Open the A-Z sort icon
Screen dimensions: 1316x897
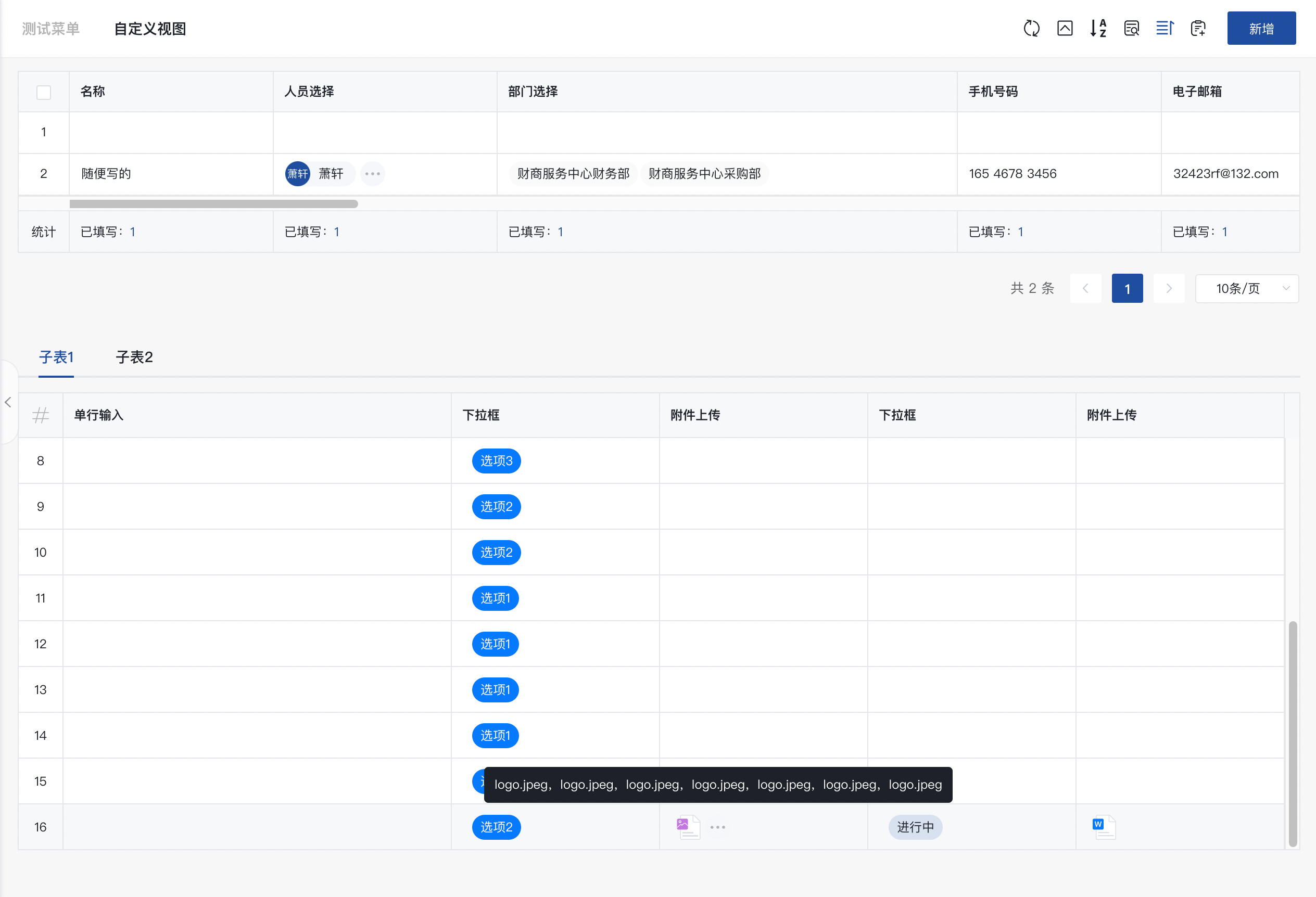(x=1098, y=28)
